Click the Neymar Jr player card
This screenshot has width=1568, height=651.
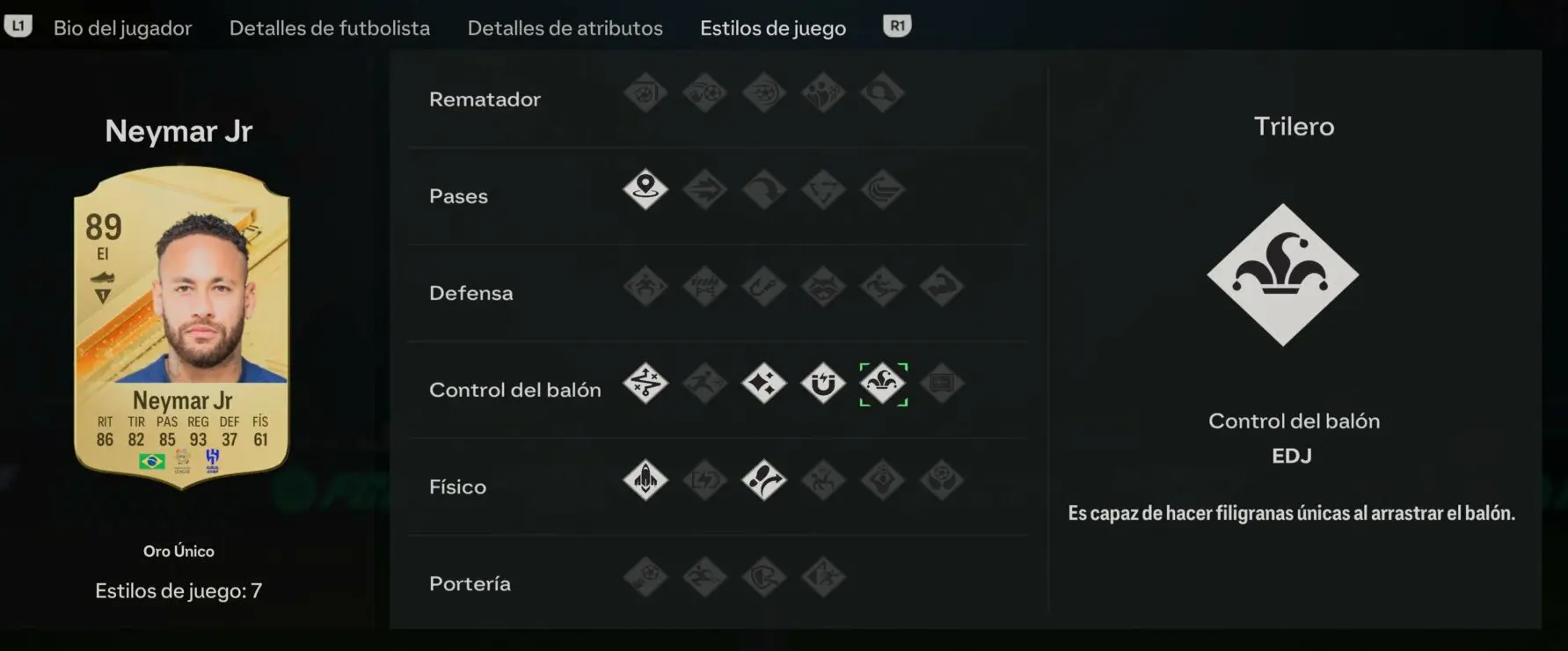coord(182,326)
